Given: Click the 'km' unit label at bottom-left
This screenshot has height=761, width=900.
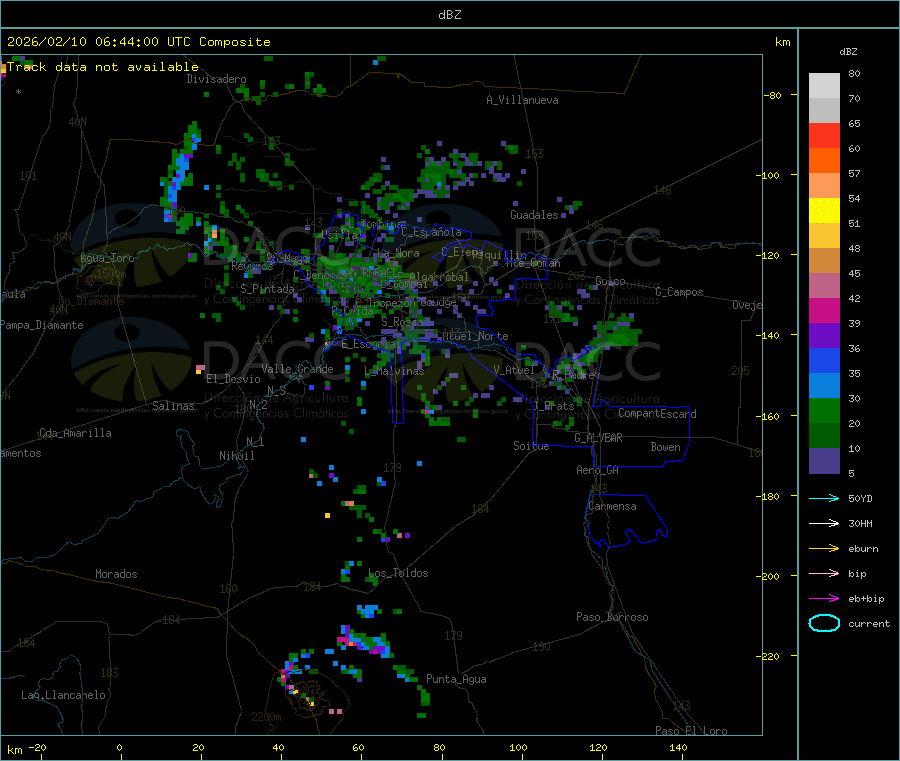Looking at the screenshot, I should [14, 750].
